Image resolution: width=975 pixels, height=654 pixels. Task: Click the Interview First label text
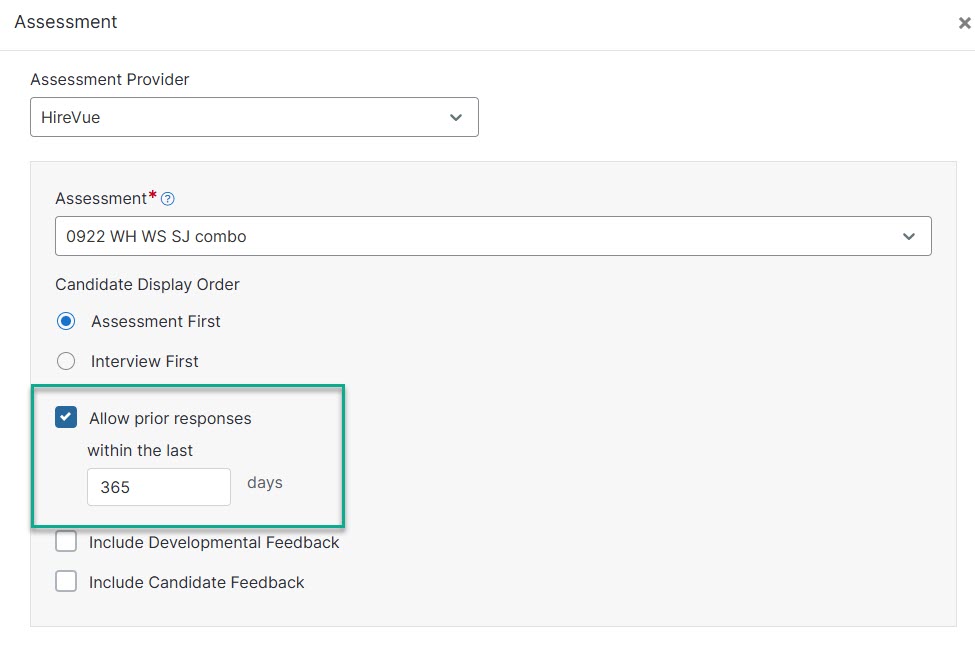(x=145, y=361)
